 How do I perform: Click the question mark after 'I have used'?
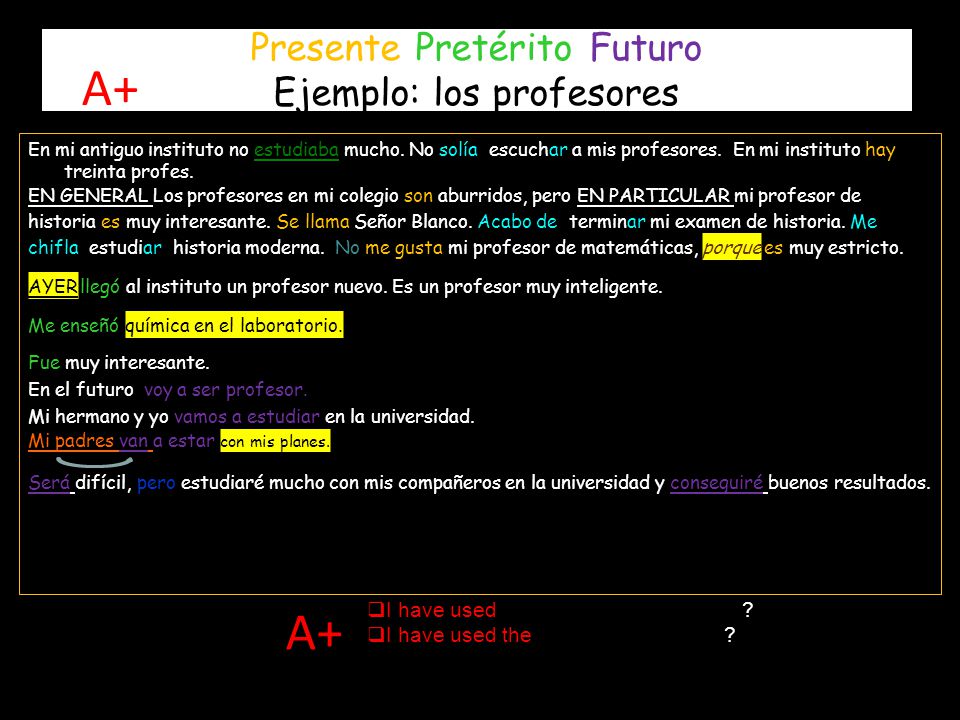(x=748, y=609)
